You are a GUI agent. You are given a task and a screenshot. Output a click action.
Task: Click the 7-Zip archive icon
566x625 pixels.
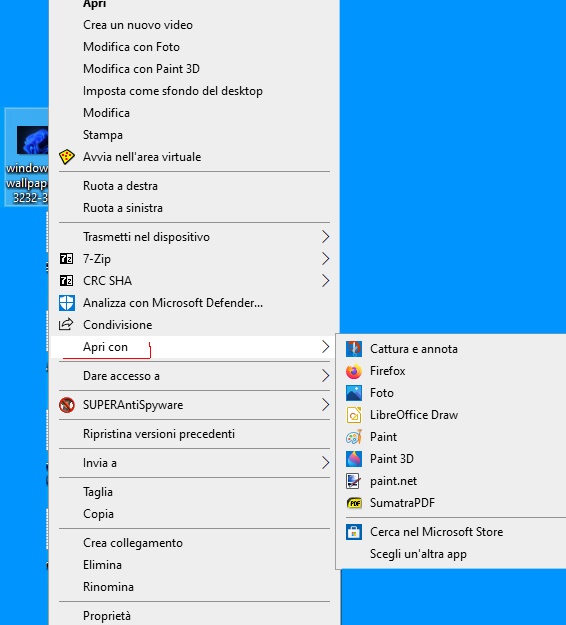(x=66, y=259)
